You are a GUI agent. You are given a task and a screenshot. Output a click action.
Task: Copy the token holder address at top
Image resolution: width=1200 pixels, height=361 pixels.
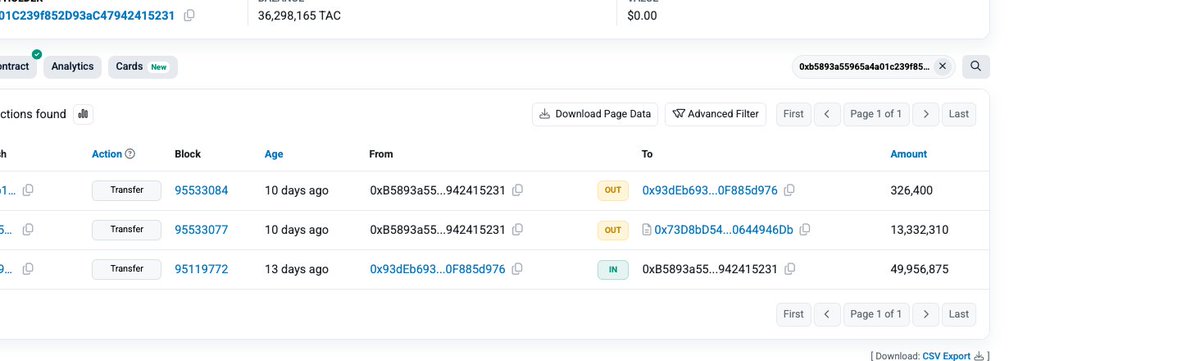pyautogui.click(x=189, y=16)
